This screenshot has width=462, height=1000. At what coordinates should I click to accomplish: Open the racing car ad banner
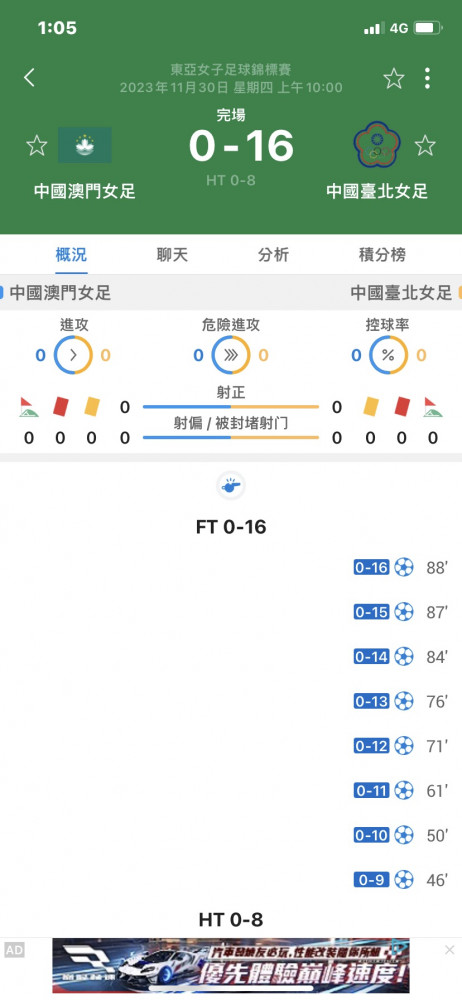231,966
